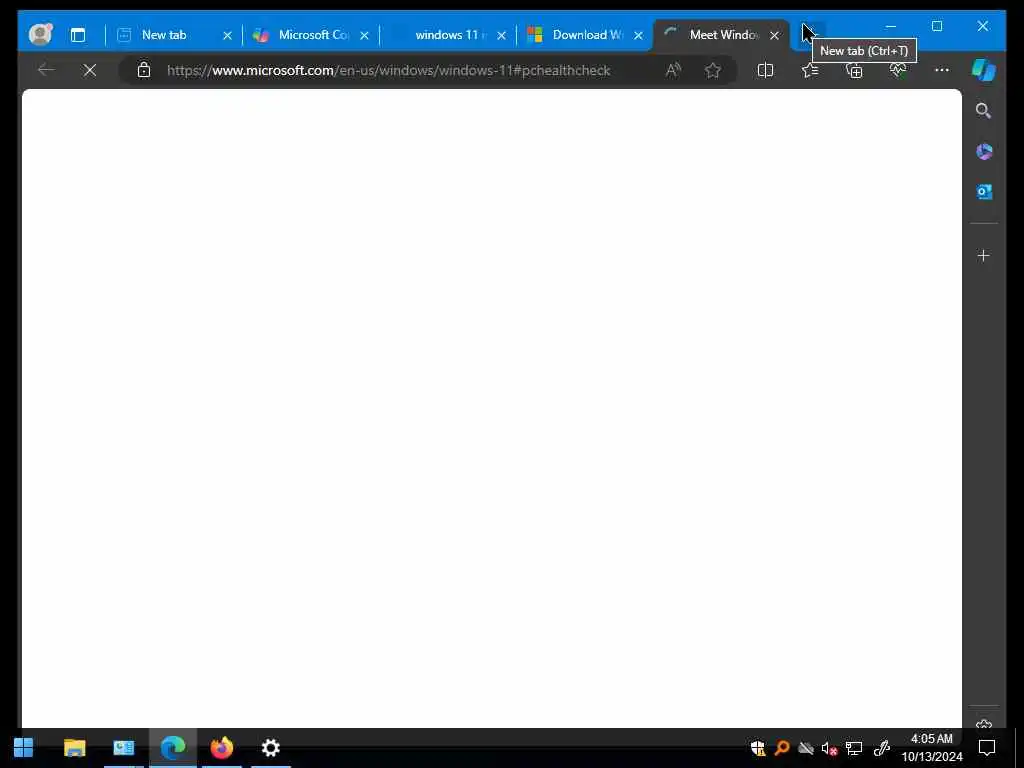This screenshot has width=1024, height=768.
Task: Add a sidebar app with plus
Action: [x=984, y=255]
